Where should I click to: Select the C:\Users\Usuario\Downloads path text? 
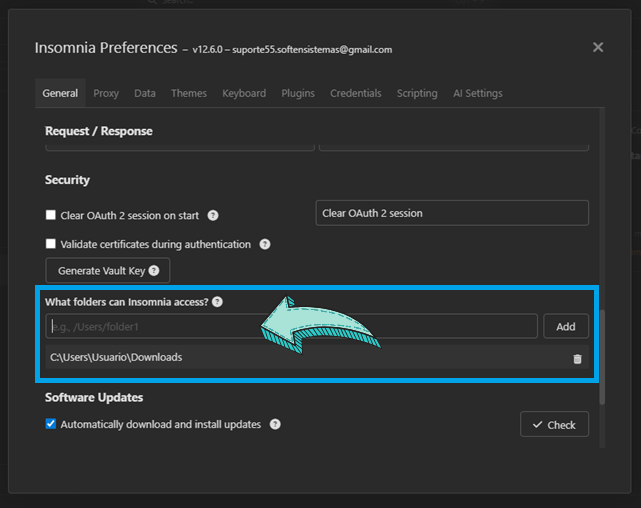(116, 357)
